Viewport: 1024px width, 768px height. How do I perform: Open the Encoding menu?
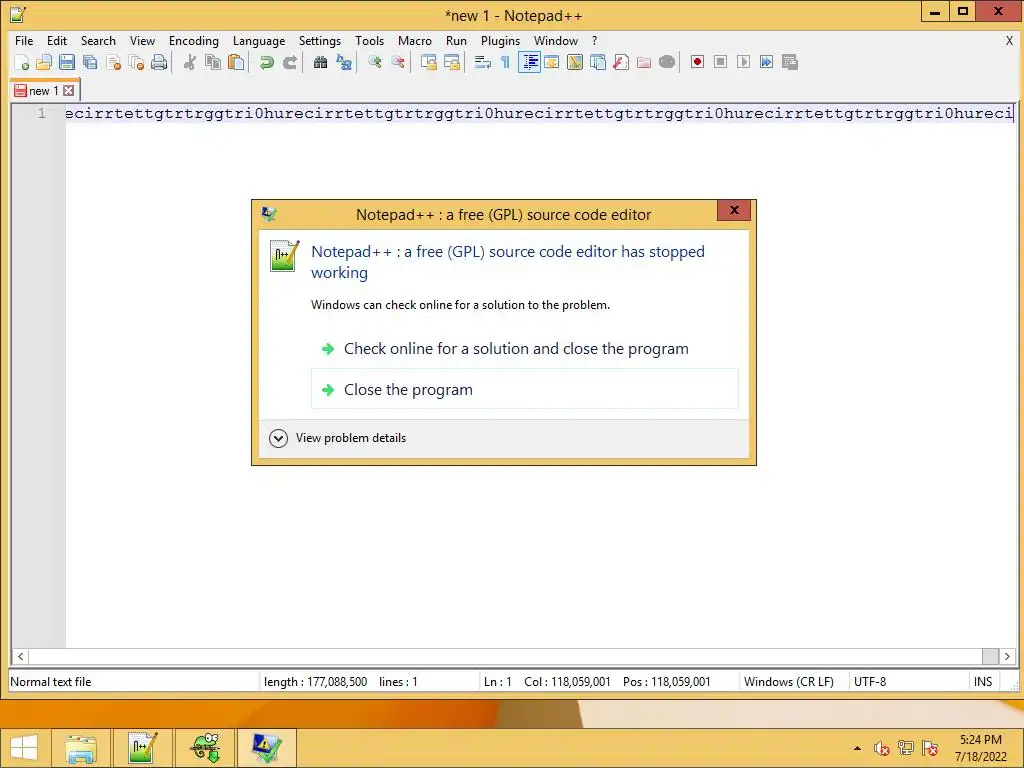193,40
